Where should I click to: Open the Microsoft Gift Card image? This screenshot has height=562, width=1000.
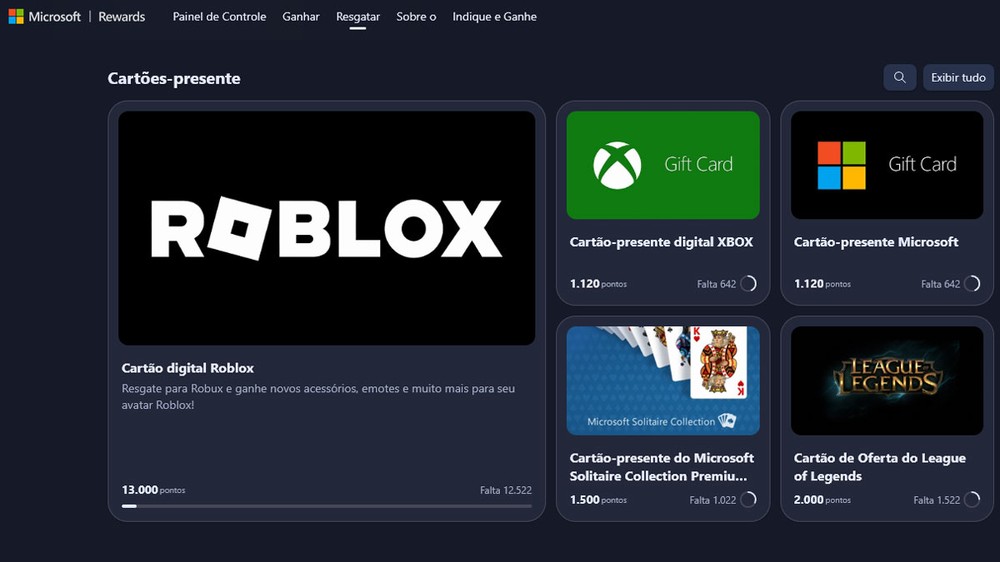[886, 165]
